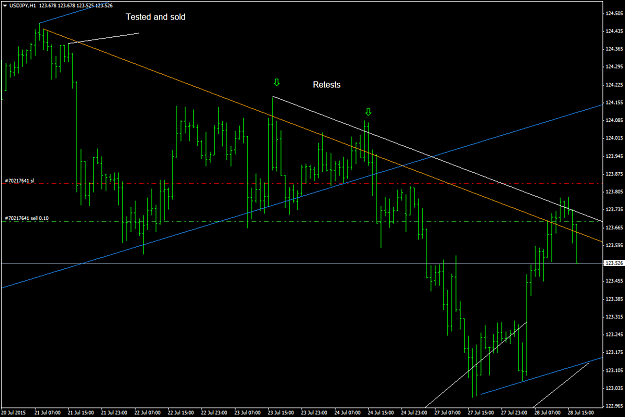Viewport: 625px width, 417px height.
Task: Click the 124.225 price axis label
Action: (x=614, y=85)
